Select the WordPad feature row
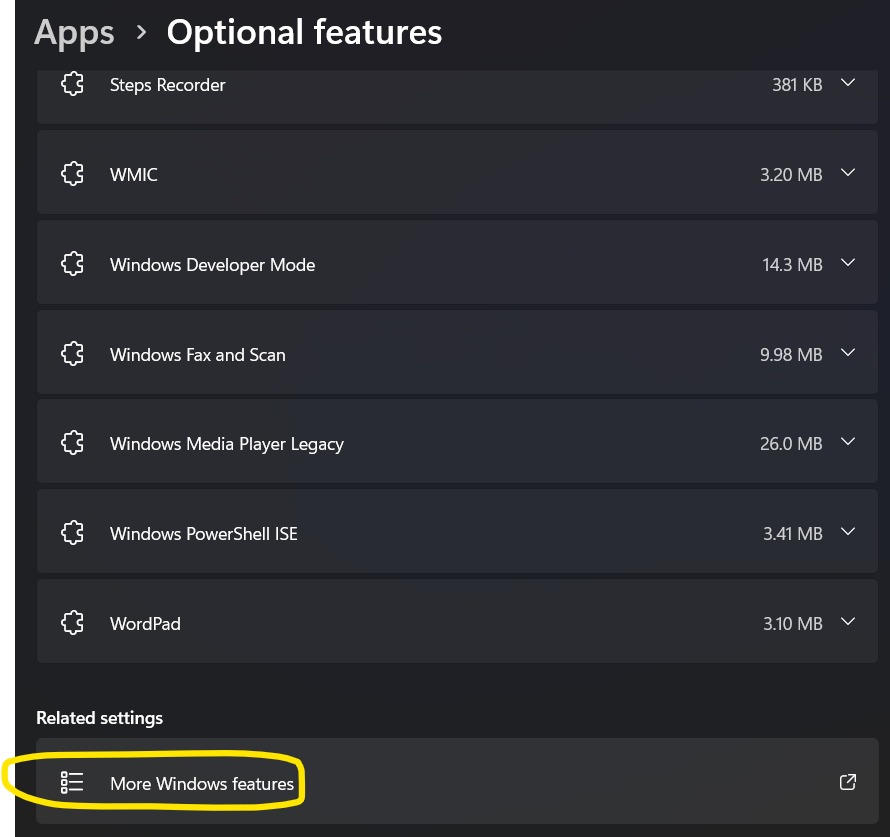The height and width of the screenshot is (837, 890). pyautogui.click(x=457, y=621)
